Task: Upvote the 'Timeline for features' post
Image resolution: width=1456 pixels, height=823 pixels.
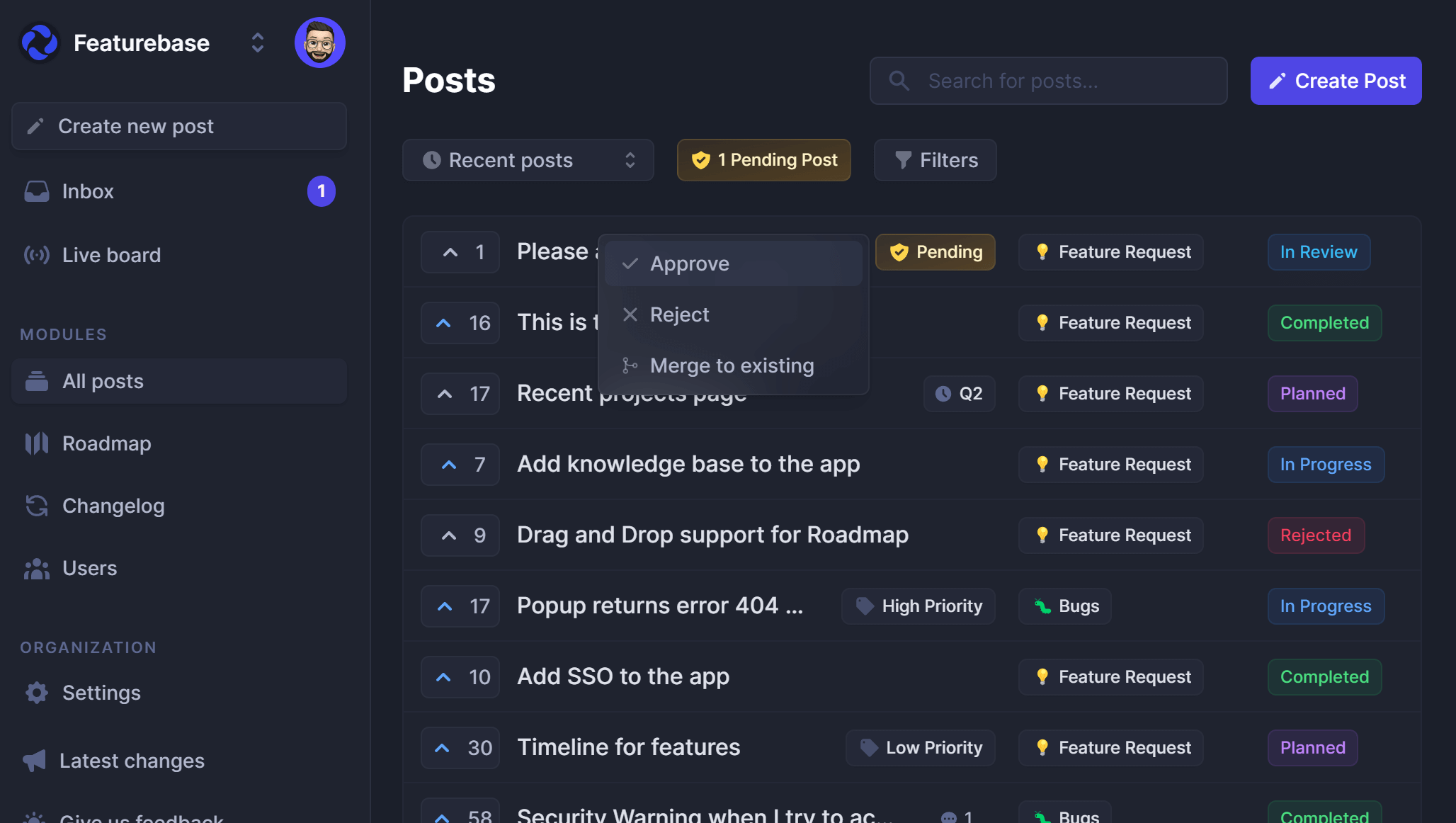Action: 460,747
